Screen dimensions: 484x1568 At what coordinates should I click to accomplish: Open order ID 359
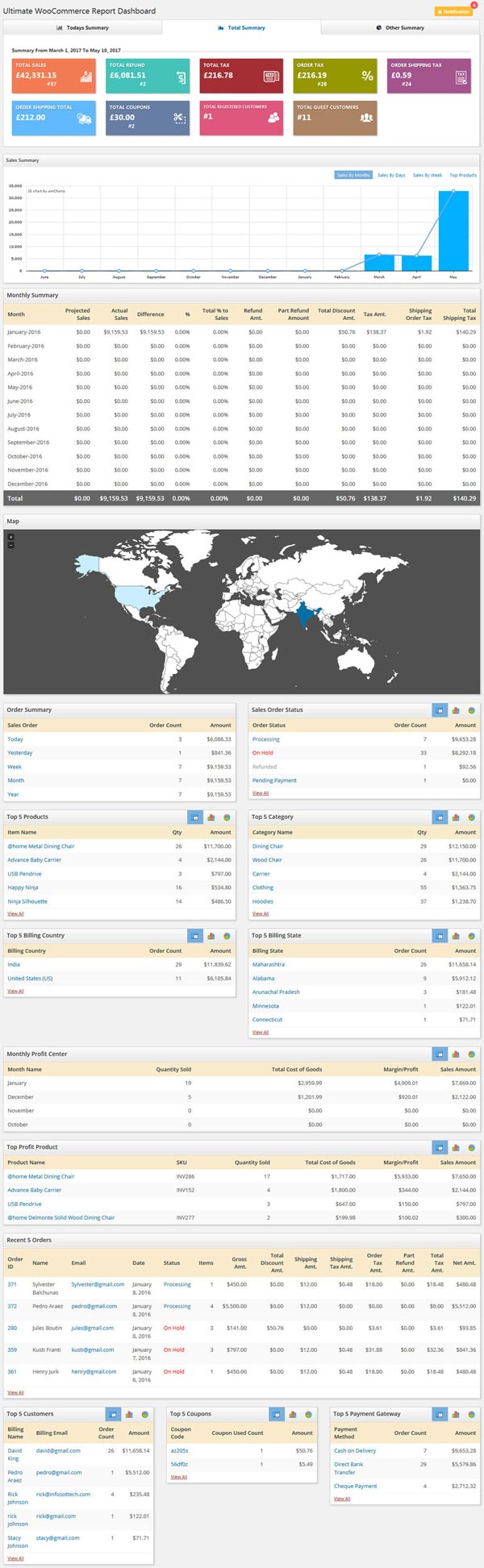tap(12, 1350)
